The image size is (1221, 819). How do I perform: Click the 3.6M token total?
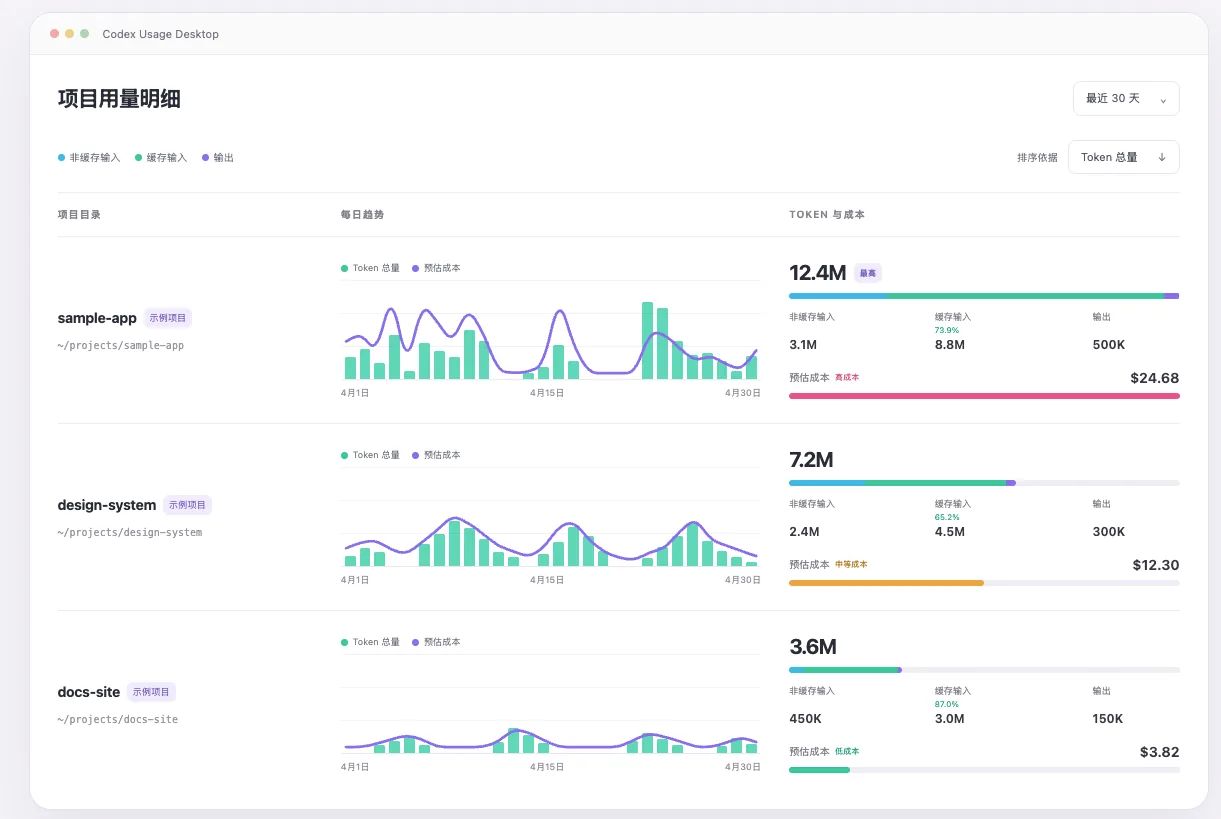[812, 647]
